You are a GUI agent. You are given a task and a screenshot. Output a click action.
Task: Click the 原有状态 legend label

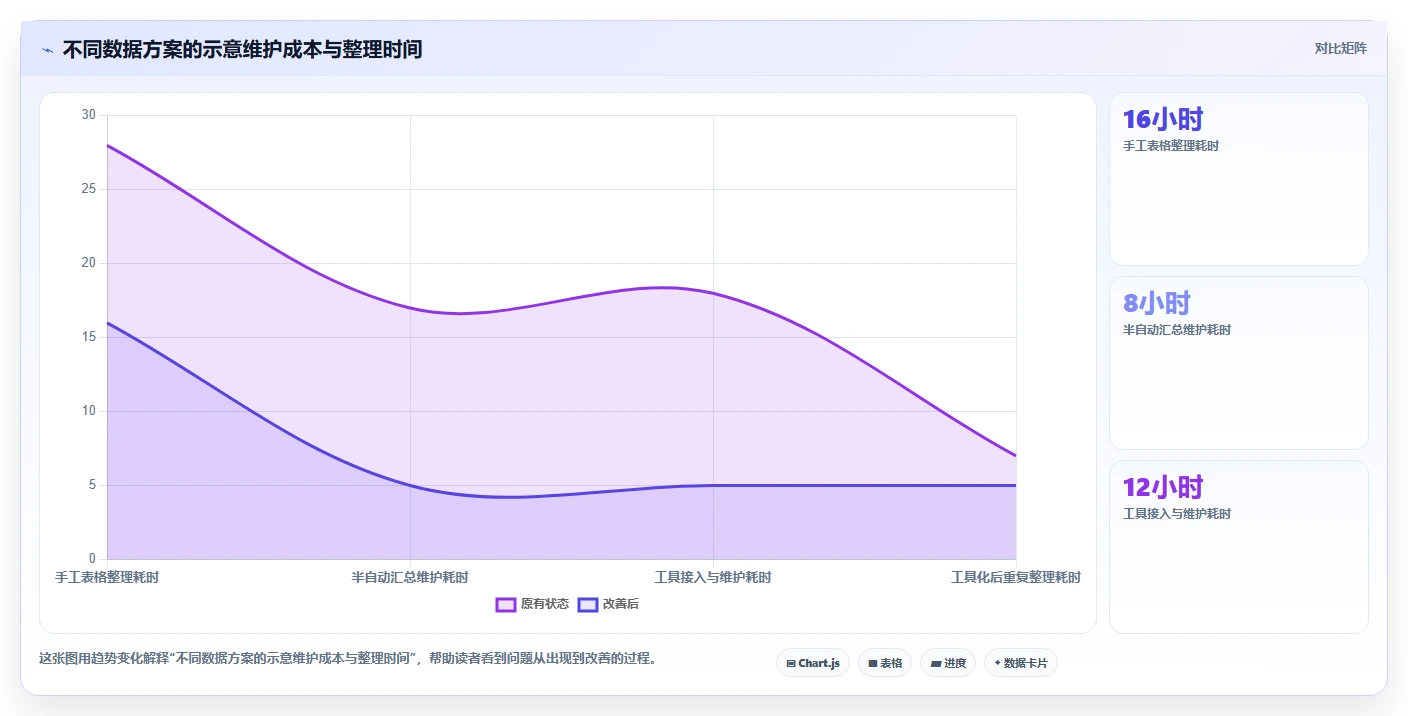click(545, 604)
